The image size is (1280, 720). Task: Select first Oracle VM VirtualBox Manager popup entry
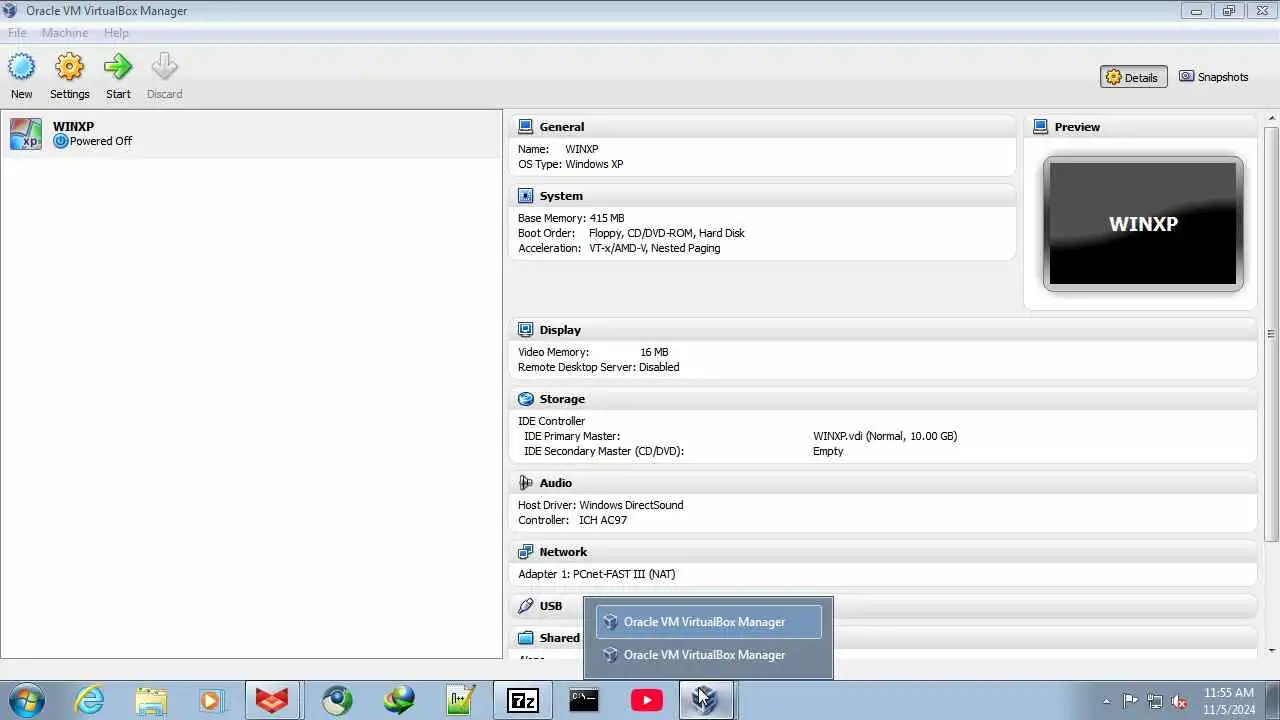coord(709,622)
